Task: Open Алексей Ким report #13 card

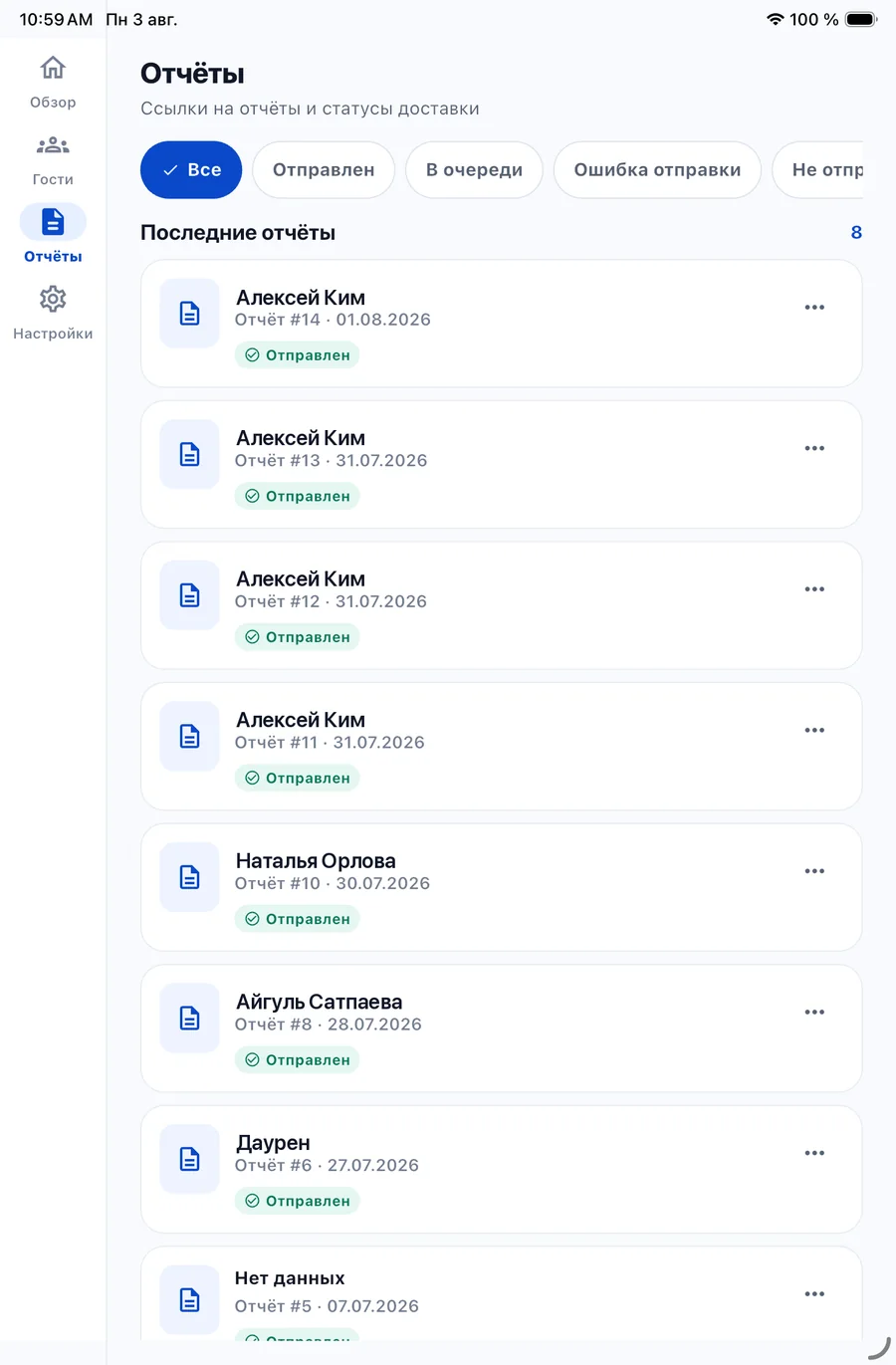Action: pos(501,465)
